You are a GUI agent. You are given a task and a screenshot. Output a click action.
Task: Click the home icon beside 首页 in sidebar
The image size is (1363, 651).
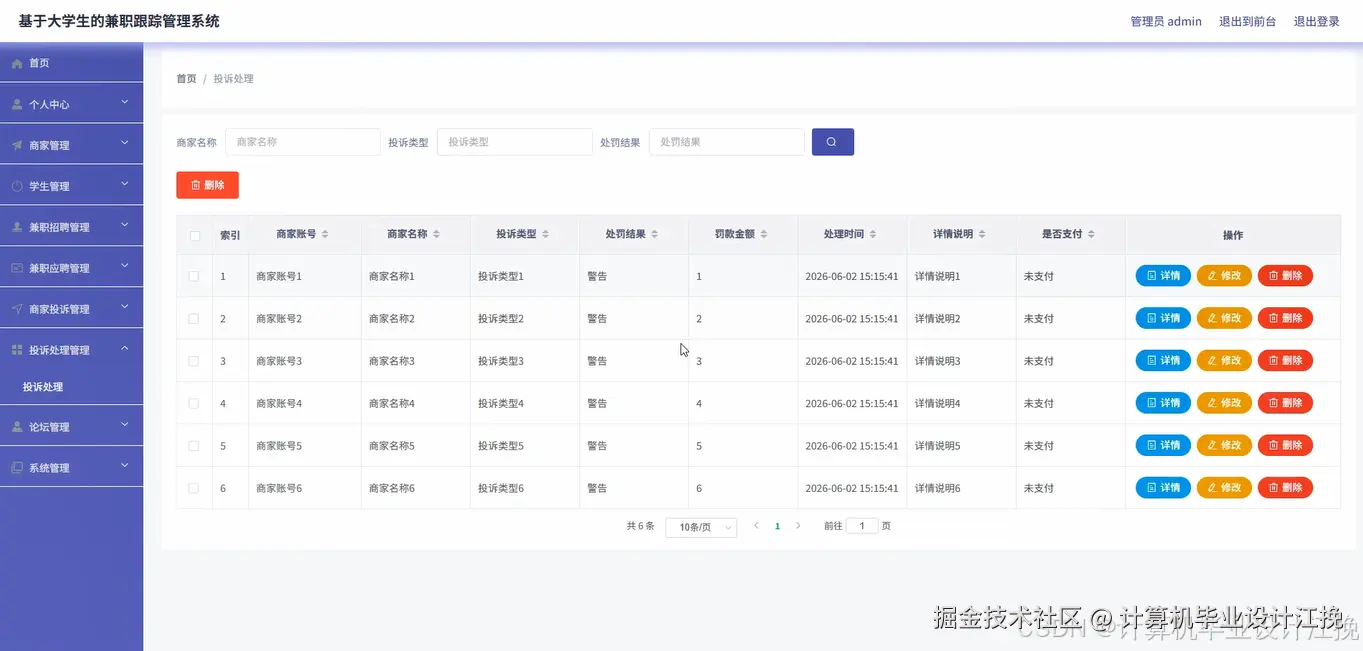15,62
